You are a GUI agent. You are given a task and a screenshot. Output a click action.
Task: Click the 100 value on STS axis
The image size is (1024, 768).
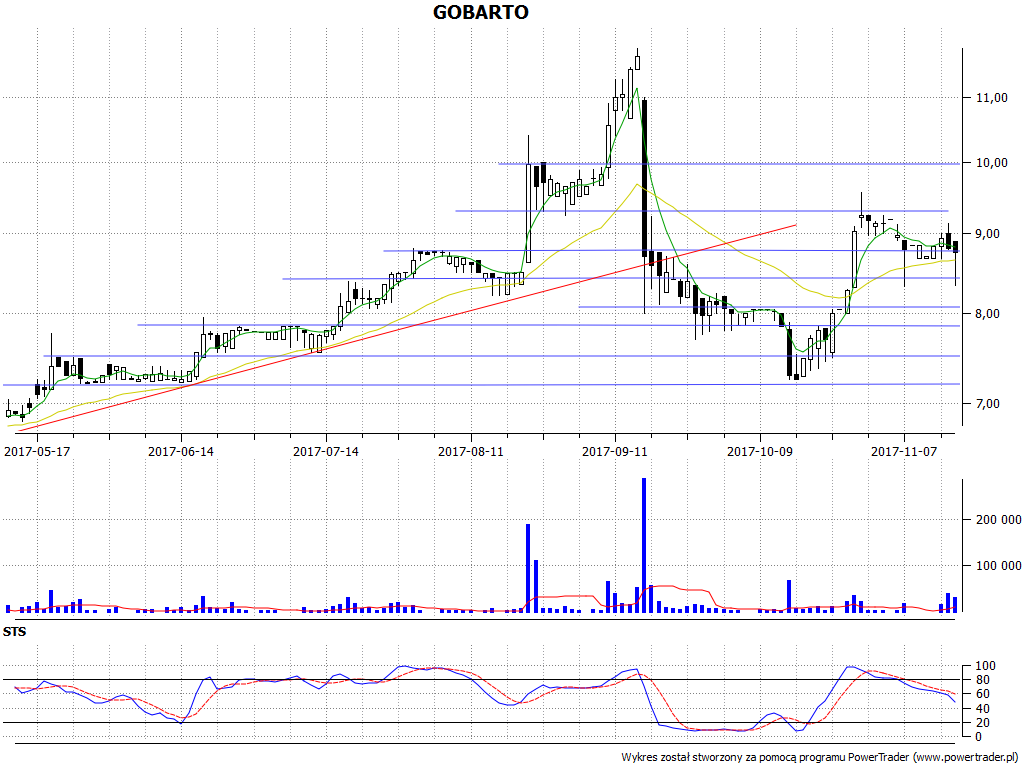[x=985, y=666]
